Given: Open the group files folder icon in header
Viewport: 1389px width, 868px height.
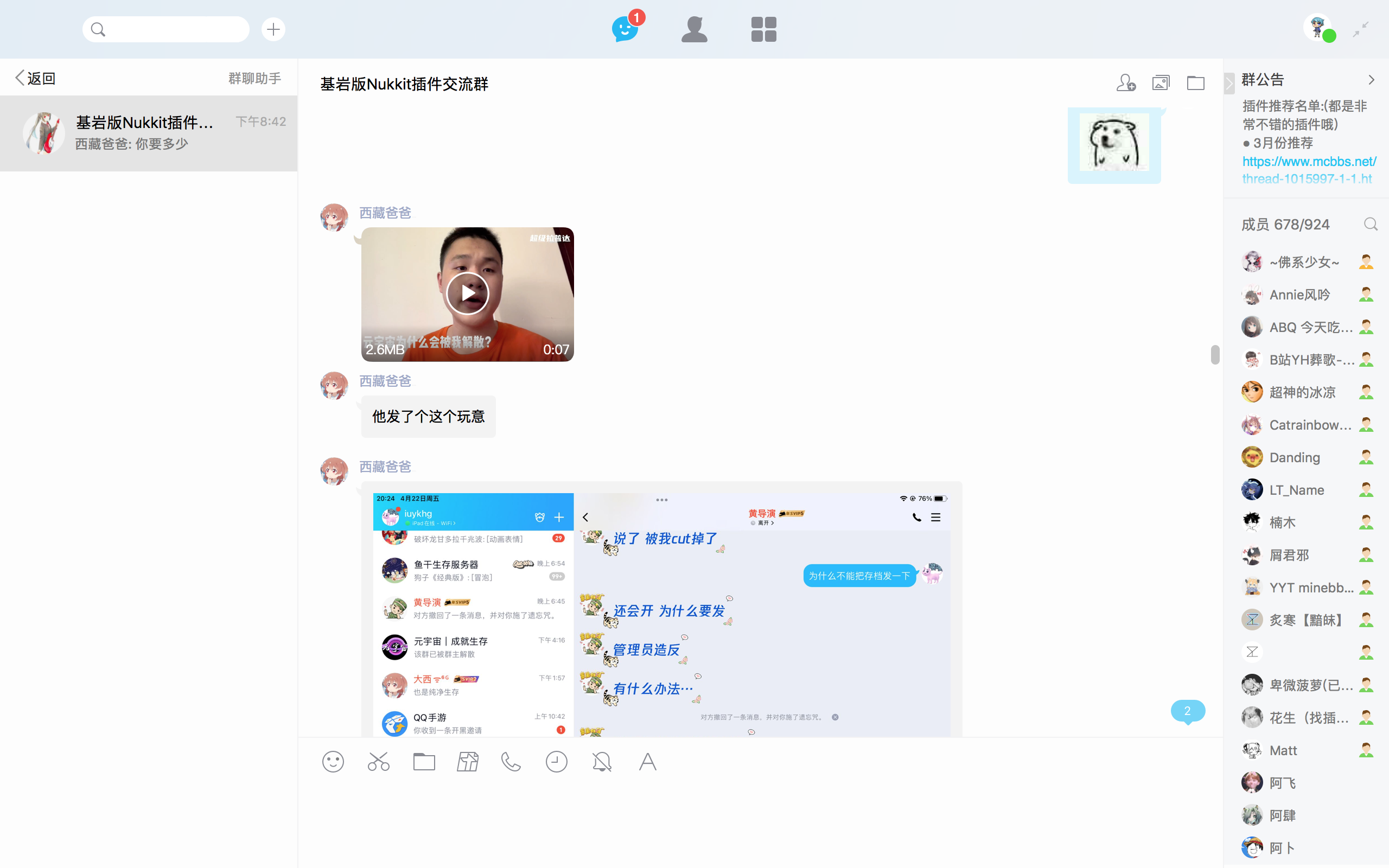Looking at the screenshot, I should 1196,82.
